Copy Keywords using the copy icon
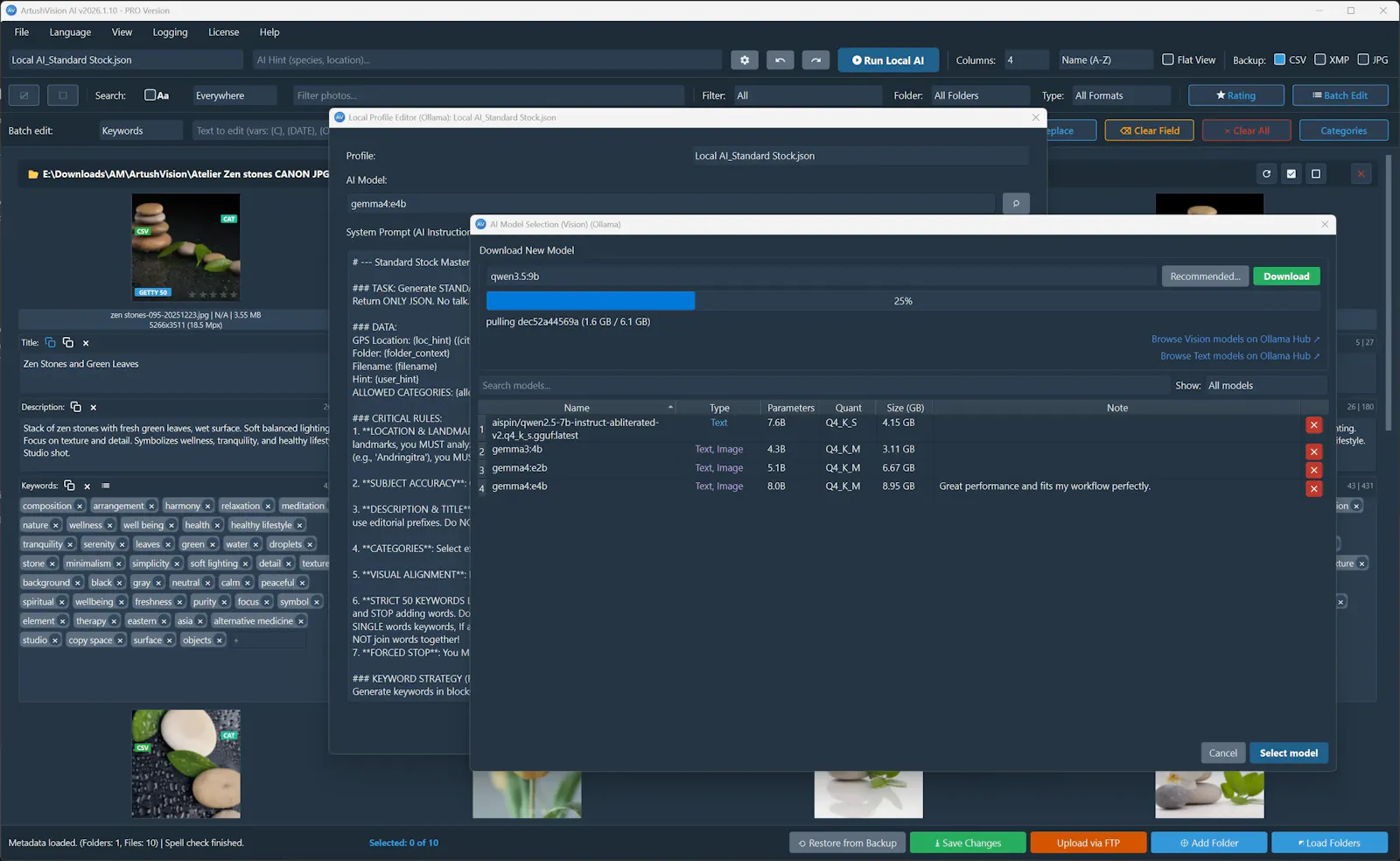Screen dimensions: 1400x861 point(69,486)
